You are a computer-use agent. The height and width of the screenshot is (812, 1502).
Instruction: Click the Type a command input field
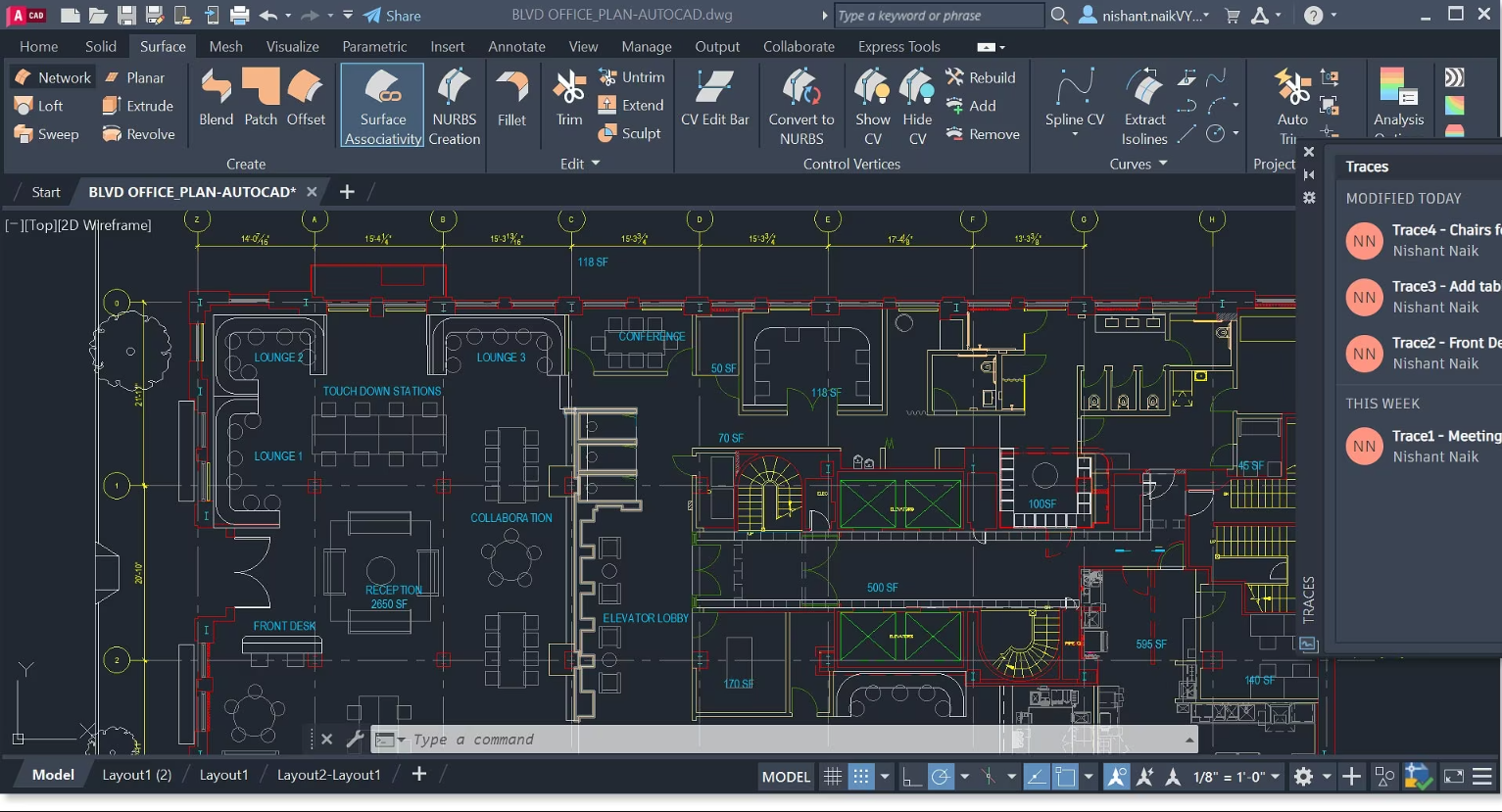tap(784, 740)
